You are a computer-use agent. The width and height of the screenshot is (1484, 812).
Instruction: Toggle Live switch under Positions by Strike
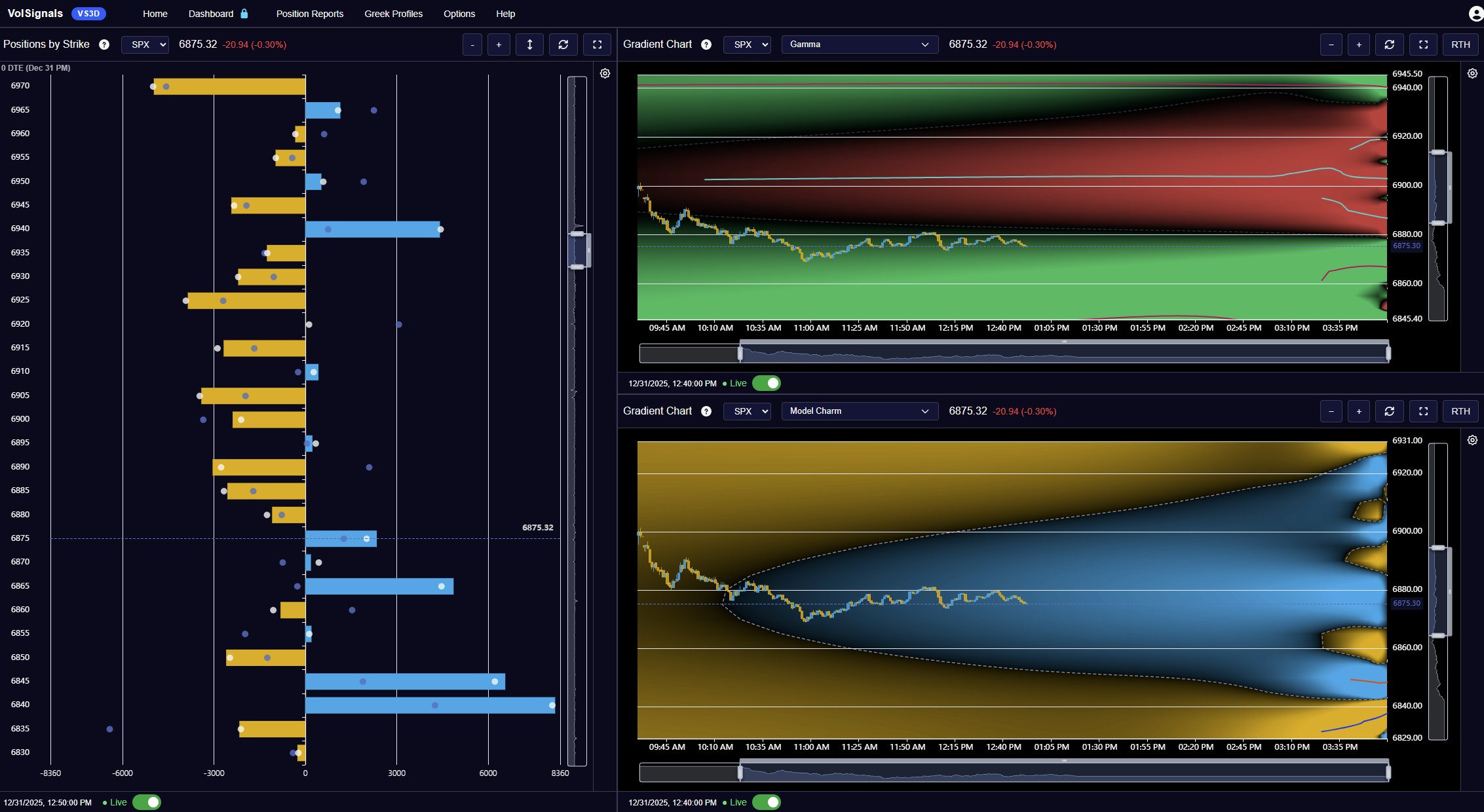[x=147, y=802]
